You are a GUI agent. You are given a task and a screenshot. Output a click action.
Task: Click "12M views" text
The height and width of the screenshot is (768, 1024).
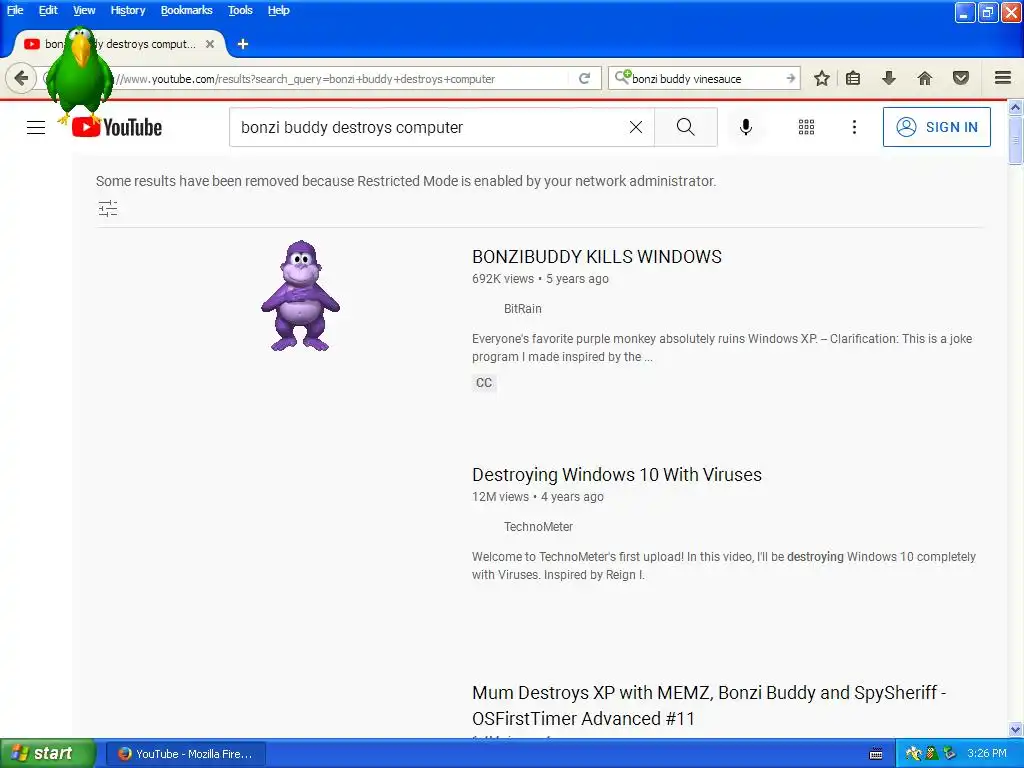[500, 497]
